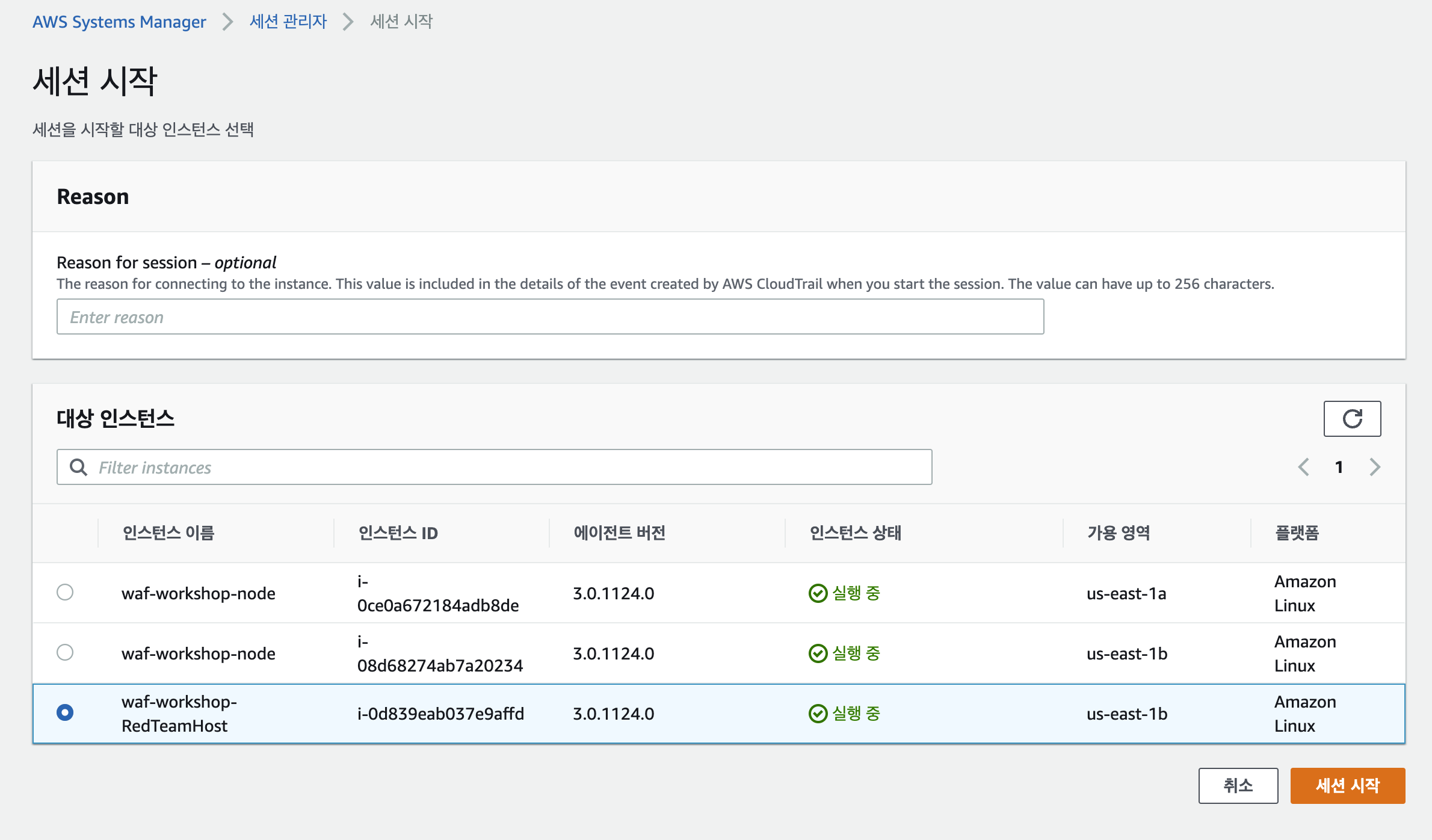Click page number 1 in pagination
The height and width of the screenshot is (840, 1432).
click(x=1339, y=467)
